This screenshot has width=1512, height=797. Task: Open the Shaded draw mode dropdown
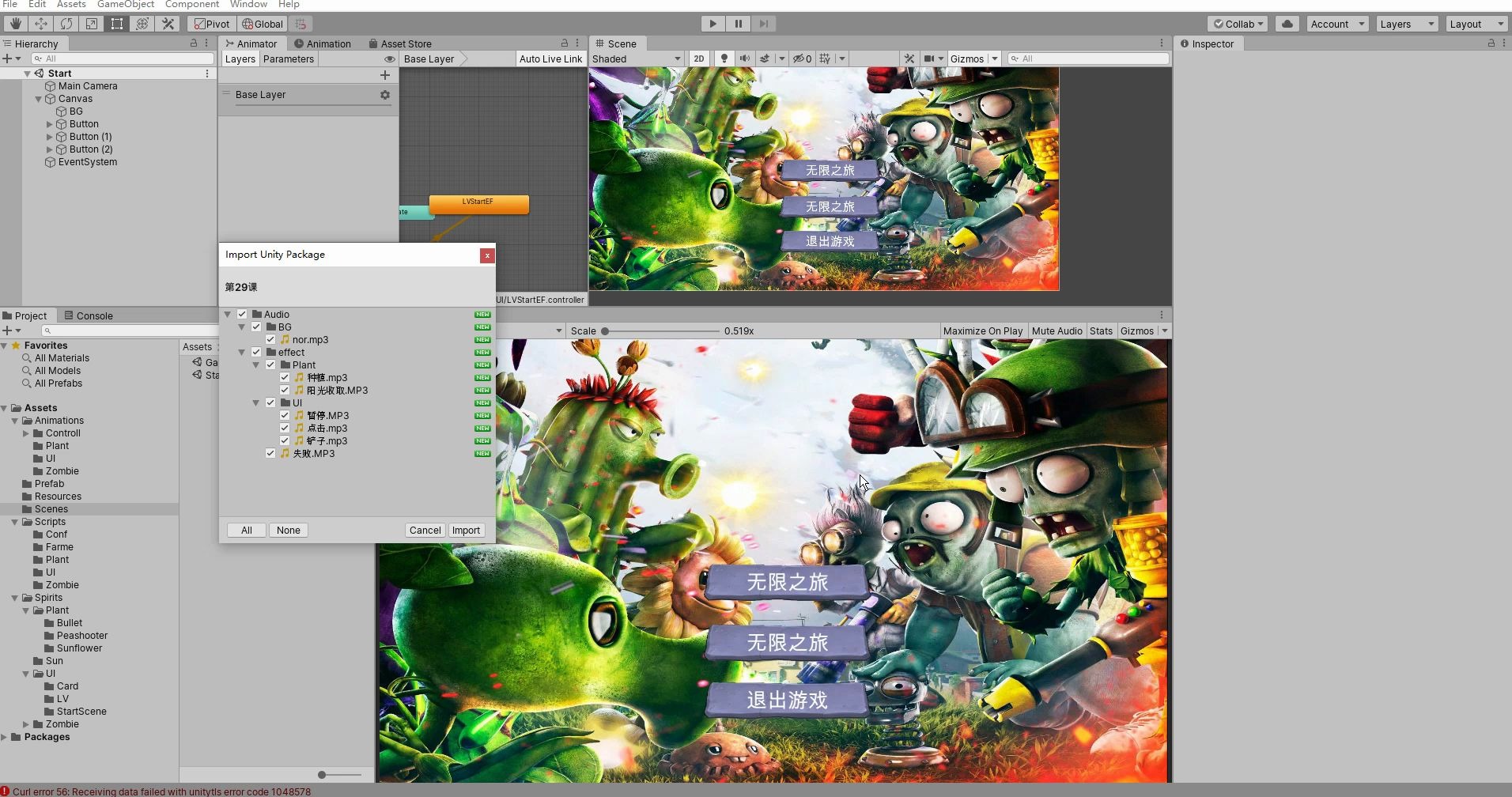click(637, 58)
